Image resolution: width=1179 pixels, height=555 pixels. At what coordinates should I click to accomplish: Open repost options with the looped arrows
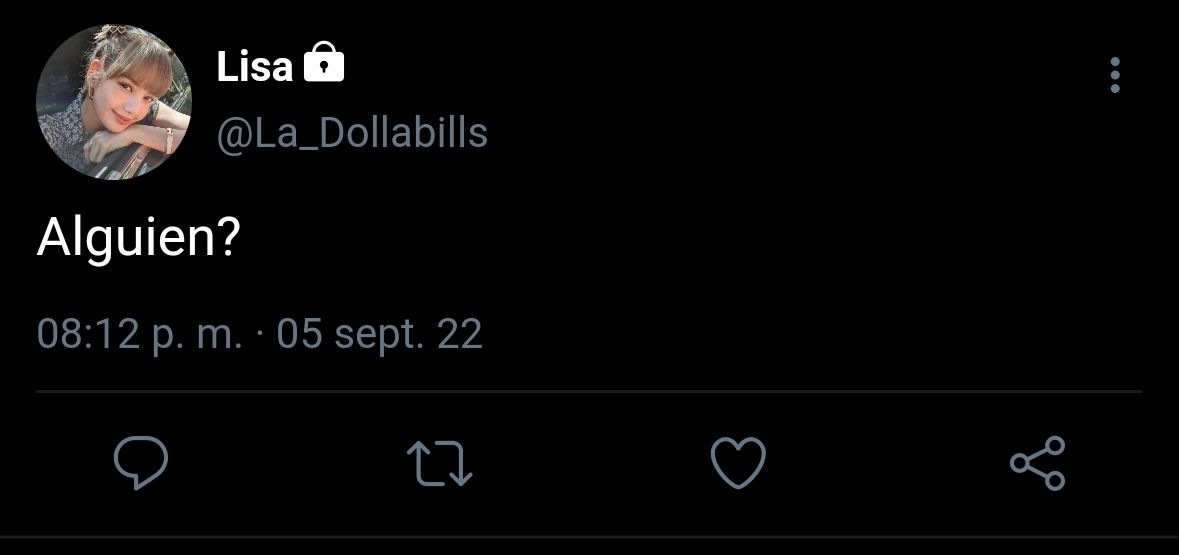click(x=440, y=462)
